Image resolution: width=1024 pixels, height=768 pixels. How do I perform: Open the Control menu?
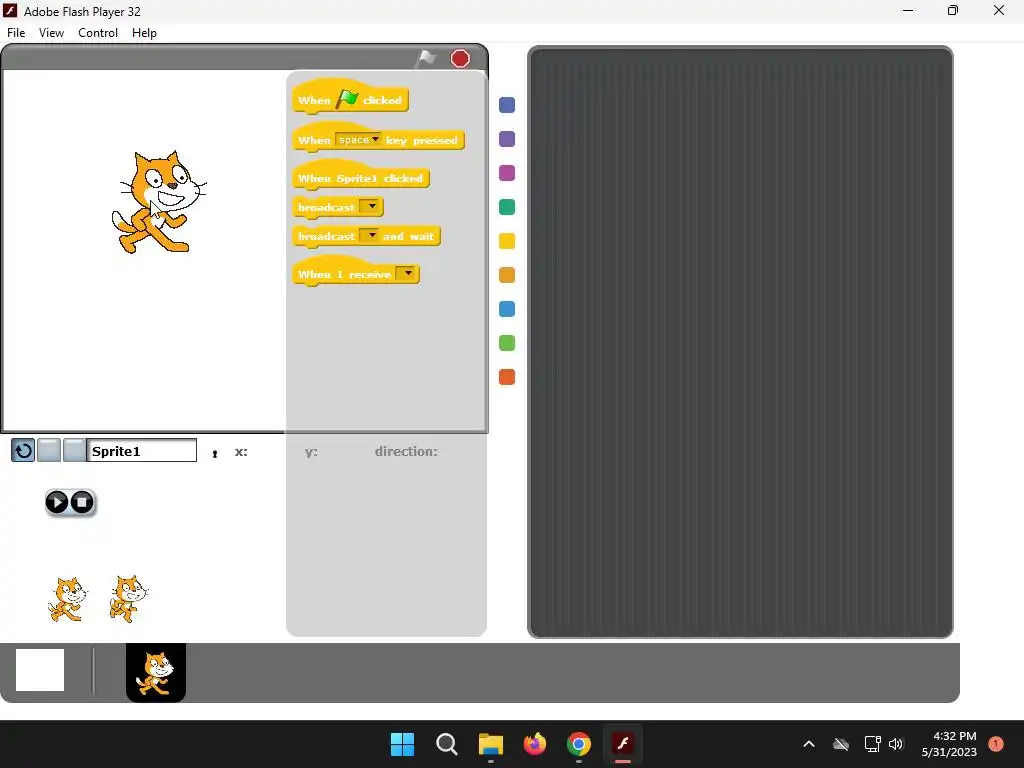(98, 33)
